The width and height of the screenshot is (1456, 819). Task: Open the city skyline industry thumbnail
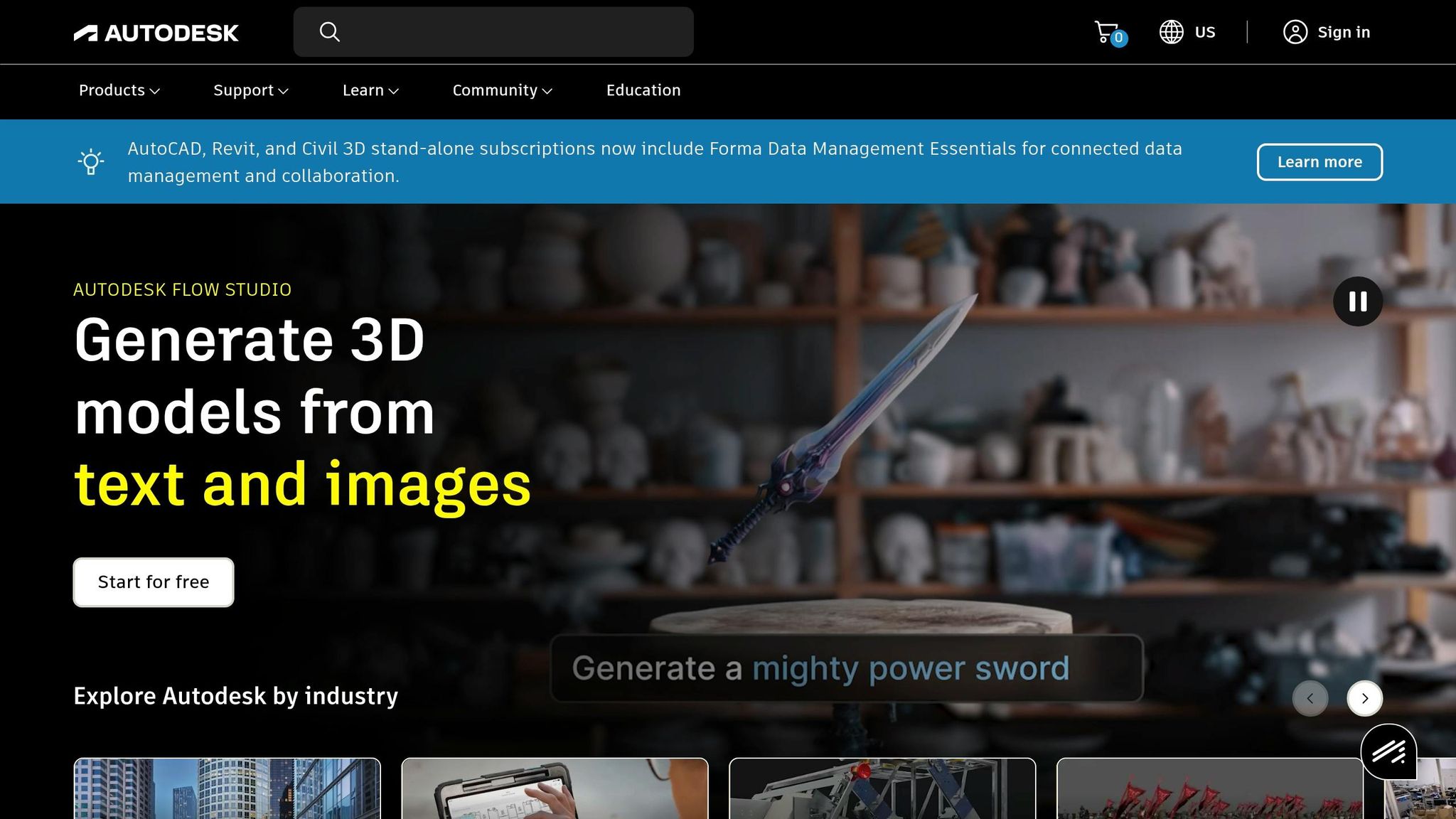pos(228,789)
